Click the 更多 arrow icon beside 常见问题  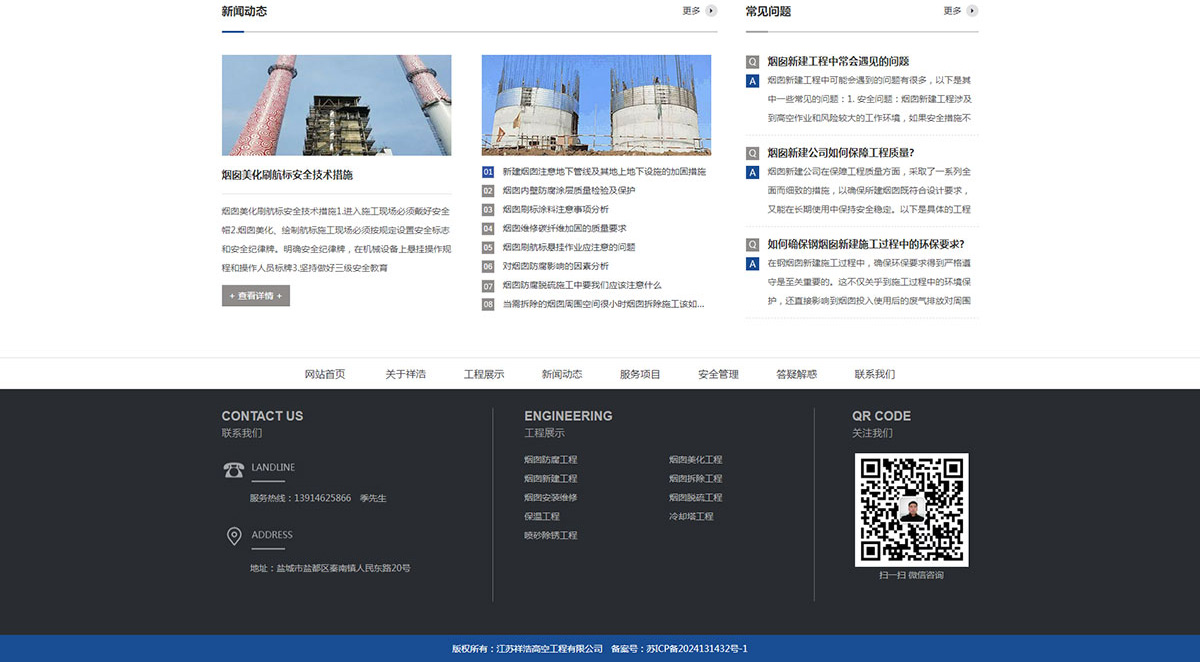972,11
